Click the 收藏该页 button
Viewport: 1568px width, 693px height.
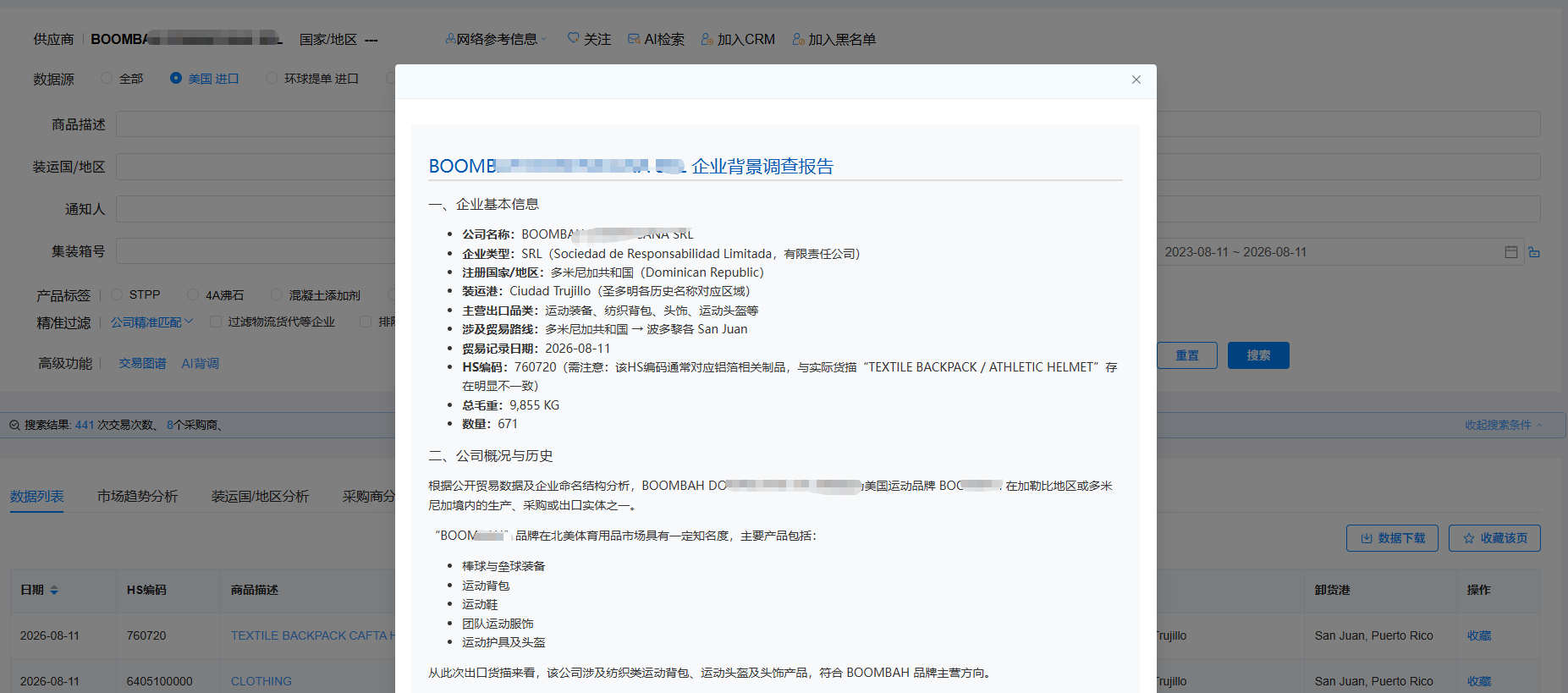(1494, 538)
